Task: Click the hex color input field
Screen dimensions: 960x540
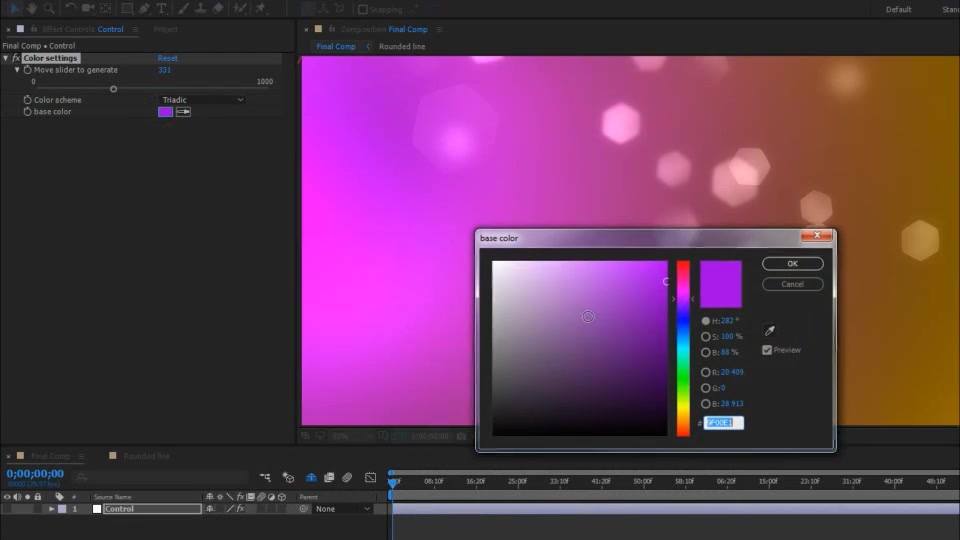Action: coord(723,422)
